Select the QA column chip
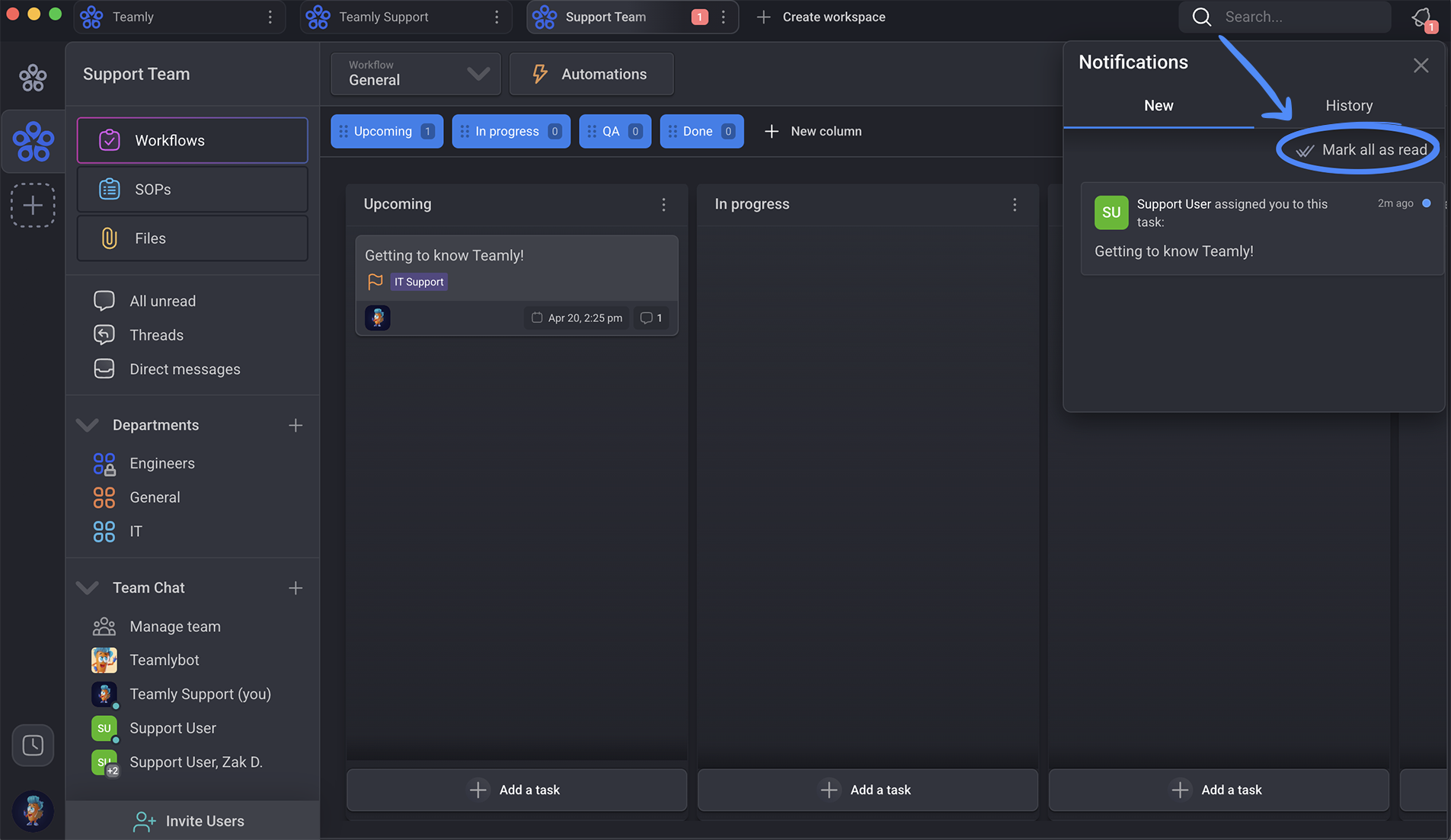Viewport: 1451px width, 840px height. pos(615,131)
